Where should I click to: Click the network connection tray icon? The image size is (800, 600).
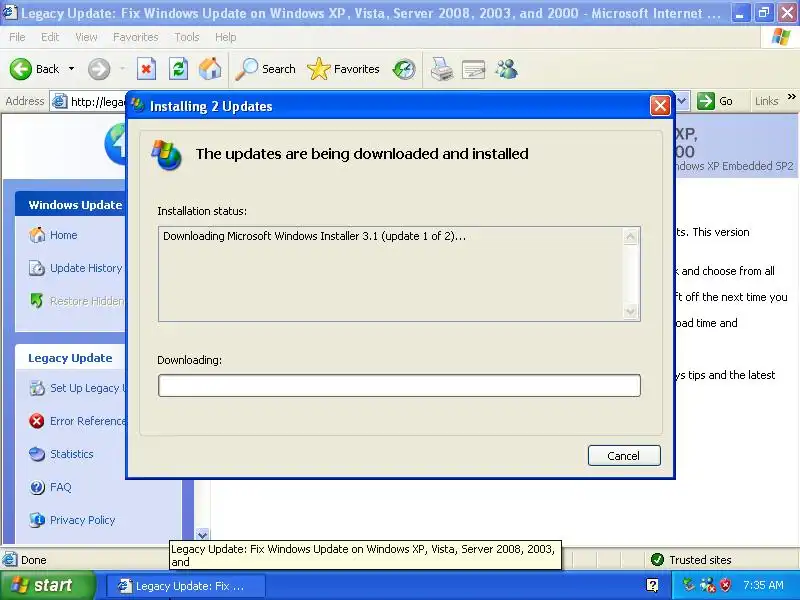[x=707, y=585]
